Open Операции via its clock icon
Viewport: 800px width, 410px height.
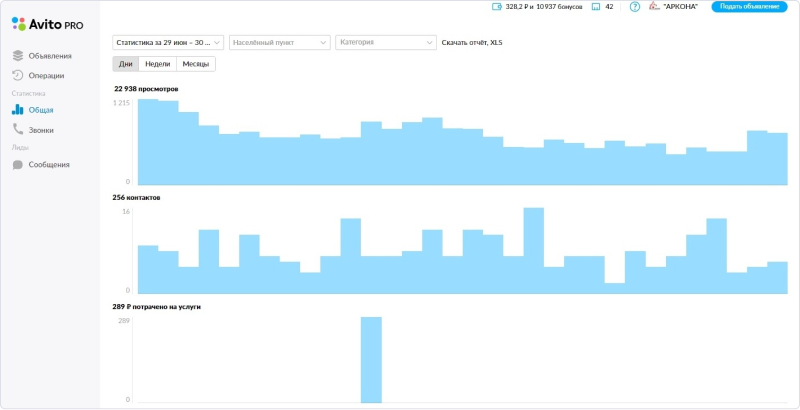coord(18,75)
